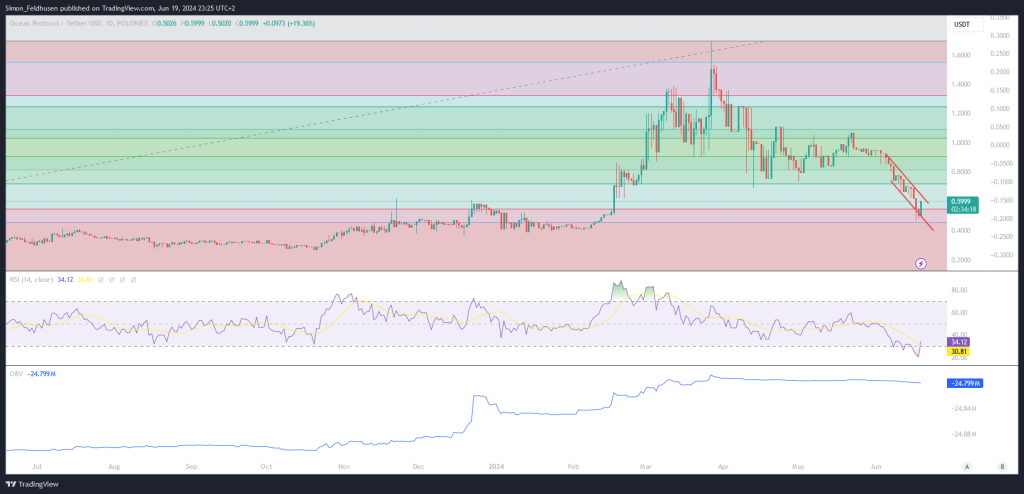Click the Mar label on time axis
1024x494 pixels.
point(647,467)
